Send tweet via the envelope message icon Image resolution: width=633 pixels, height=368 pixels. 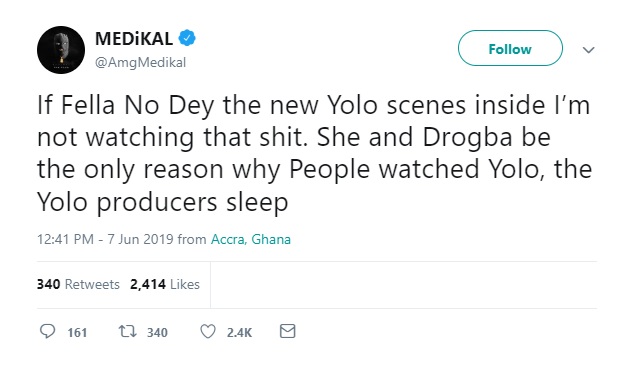[x=287, y=331]
